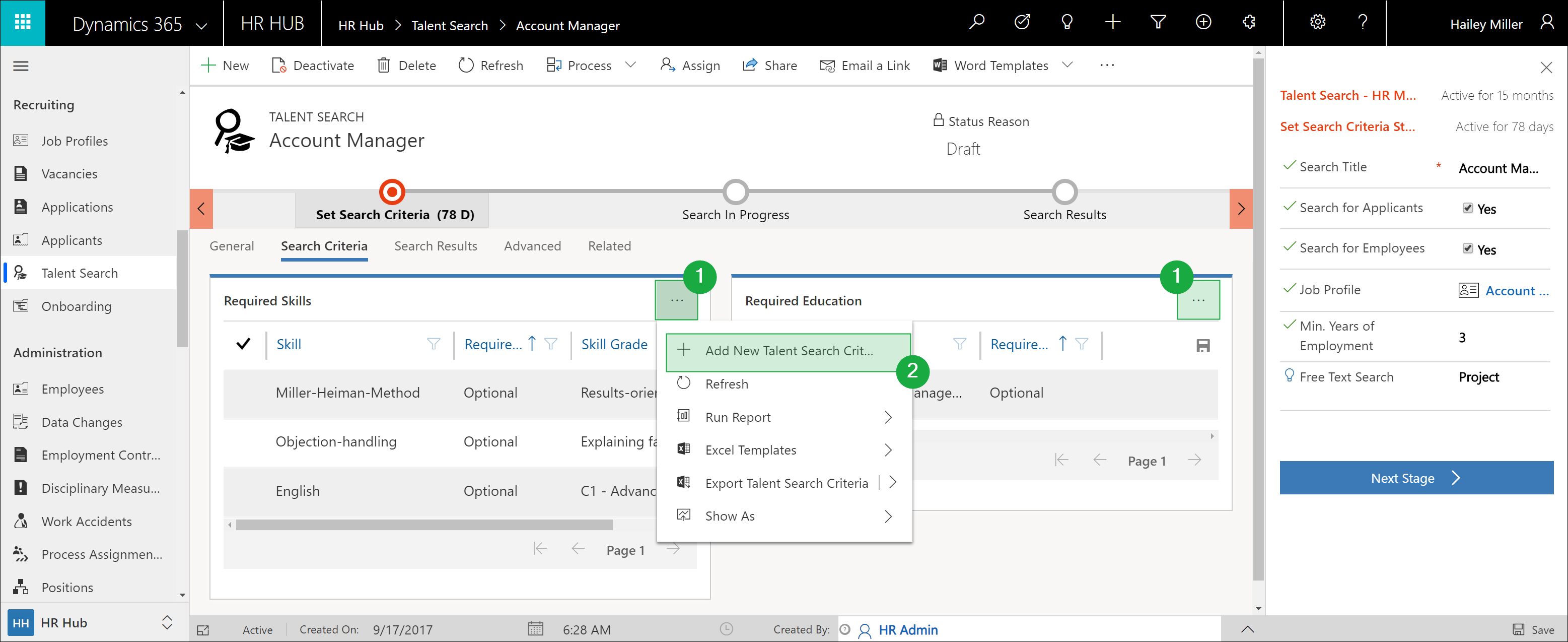Click the circled plus icon in top bar
This screenshot has width=1568, height=642.
click(x=1203, y=23)
